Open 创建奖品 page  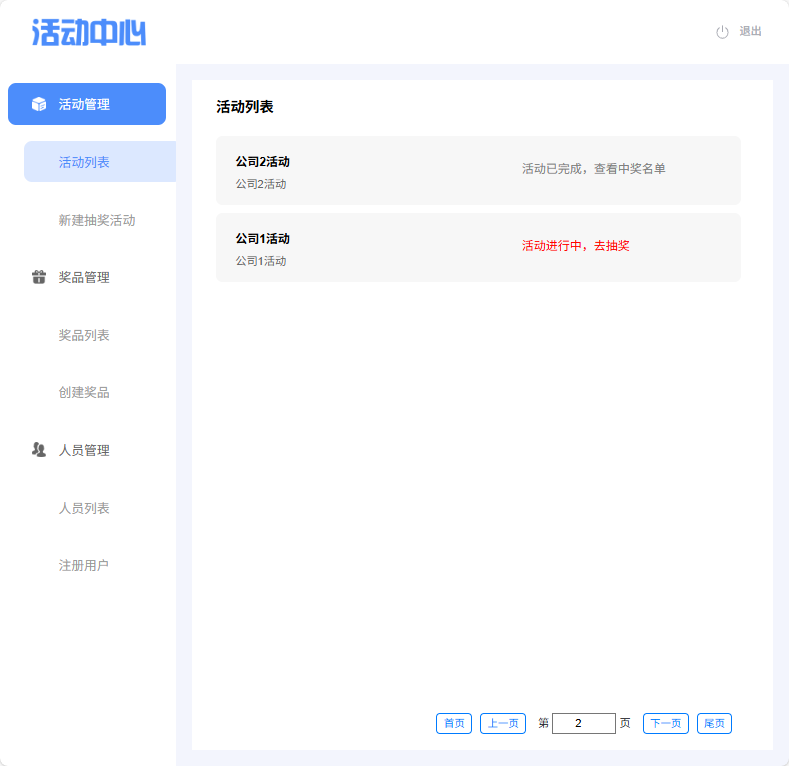[84, 392]
